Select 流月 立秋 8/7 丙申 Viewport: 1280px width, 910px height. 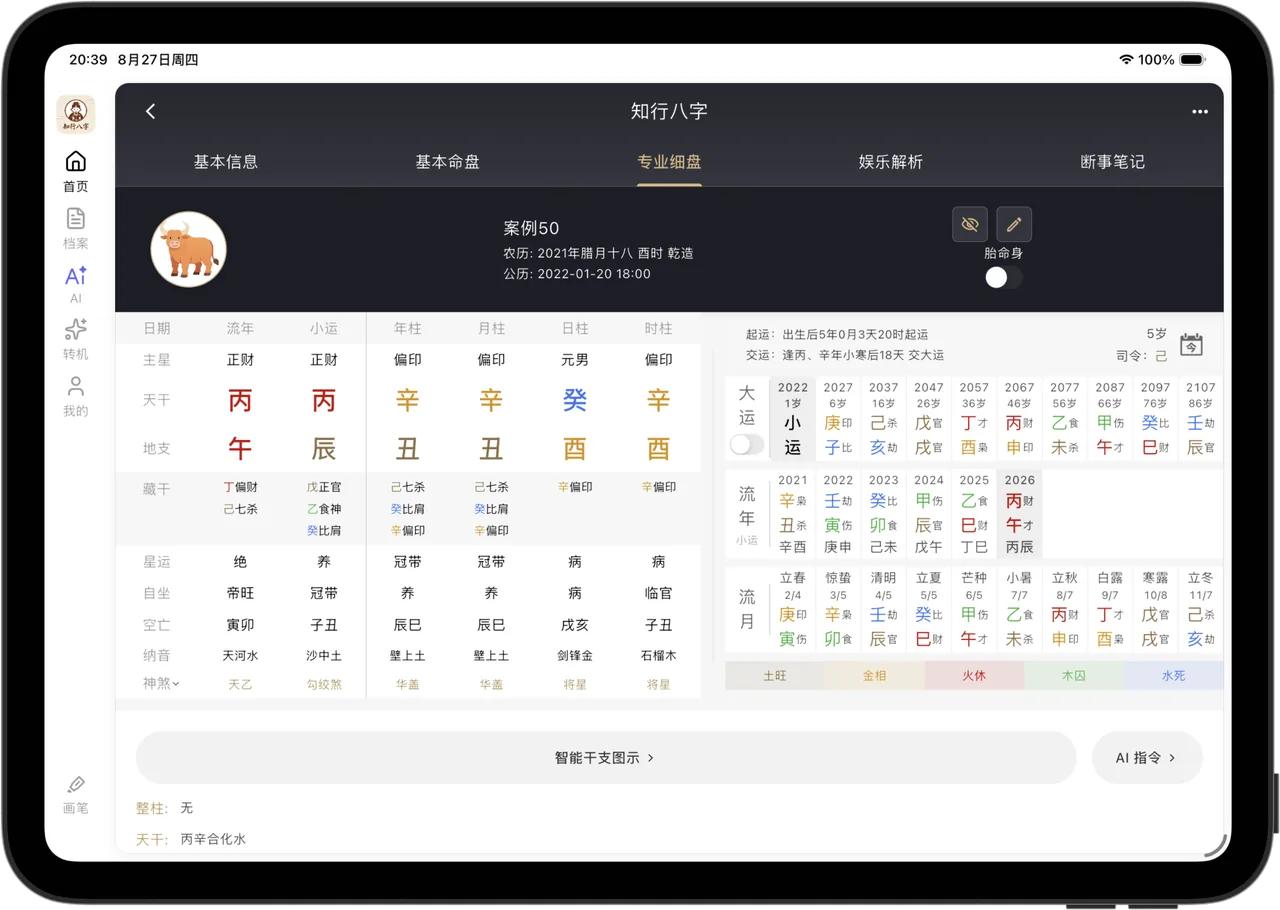[1065, 610]
